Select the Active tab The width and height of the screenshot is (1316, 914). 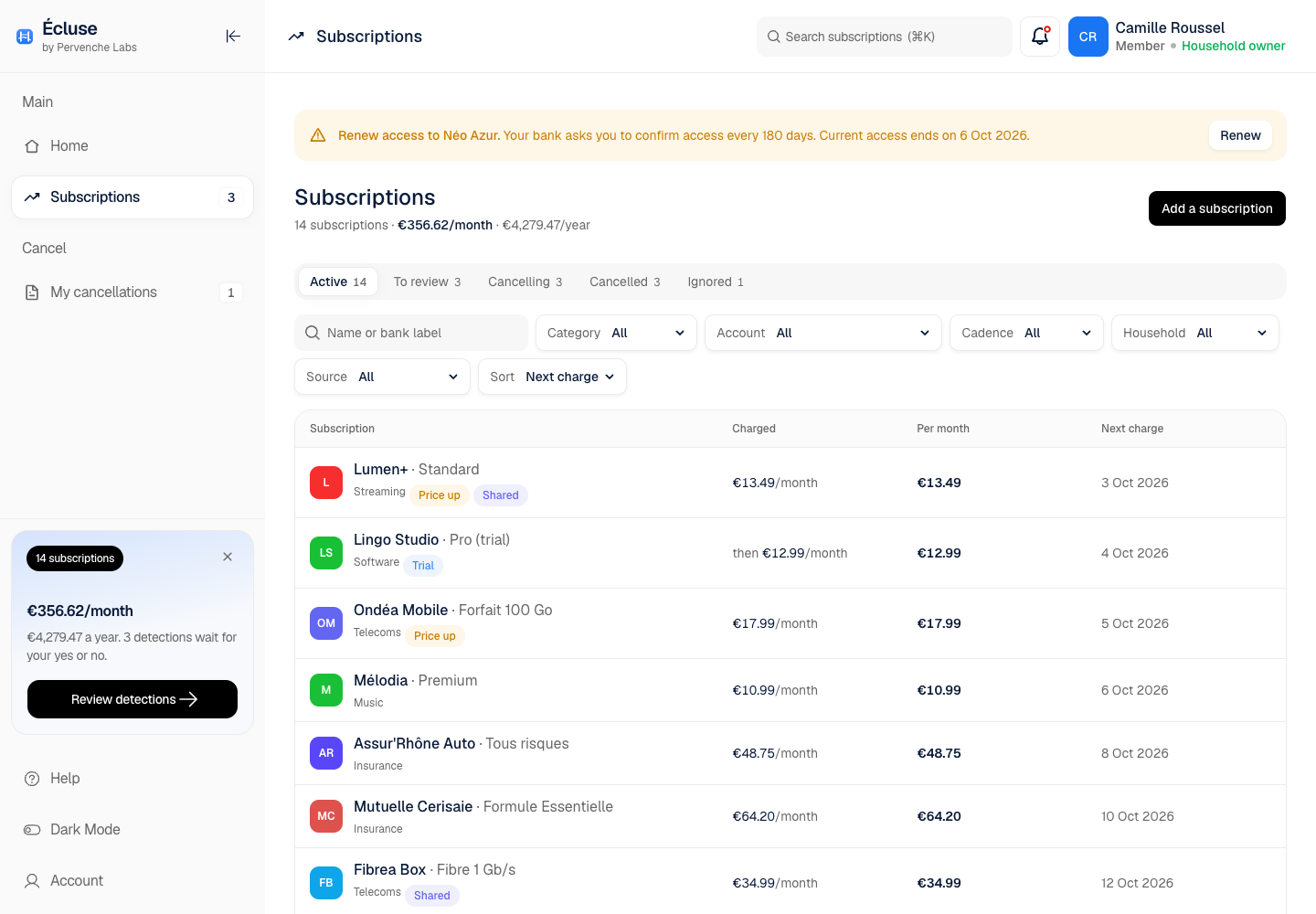338,282
